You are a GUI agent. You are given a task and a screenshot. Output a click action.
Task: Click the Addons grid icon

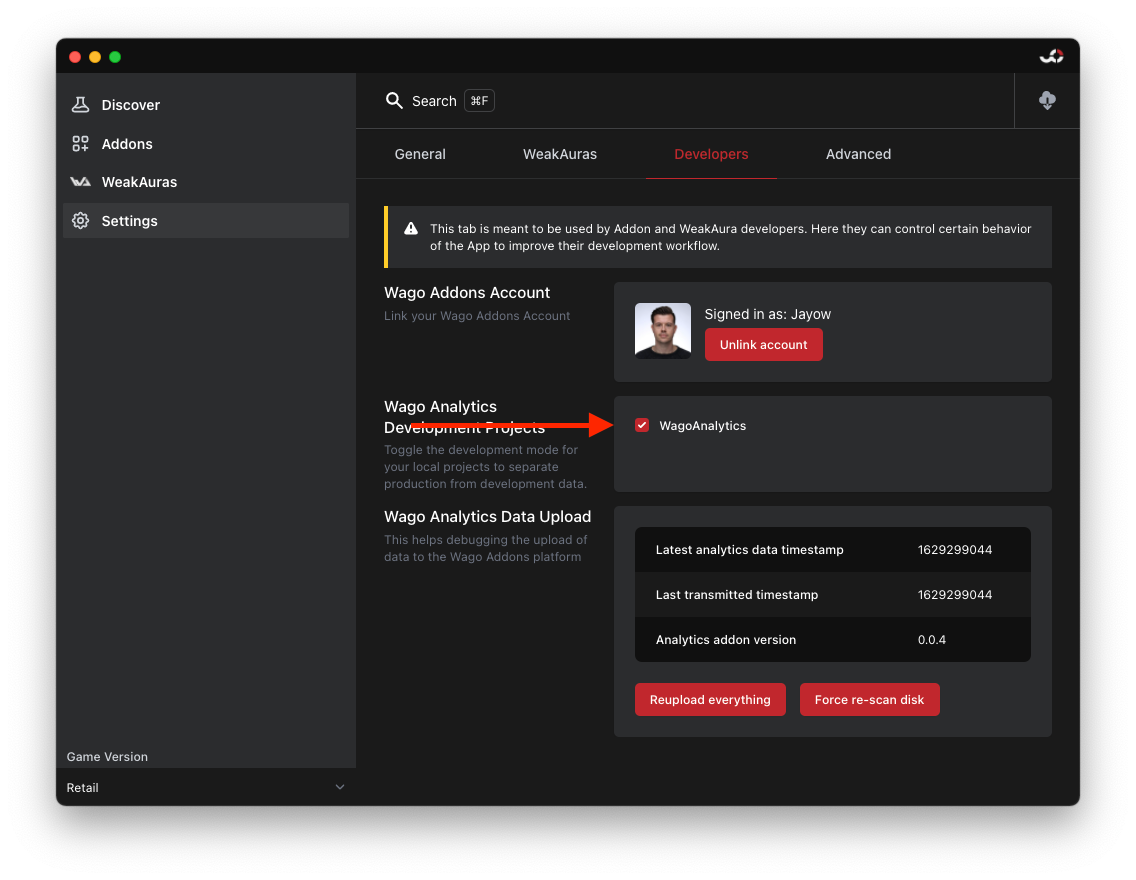coord(81,144)
